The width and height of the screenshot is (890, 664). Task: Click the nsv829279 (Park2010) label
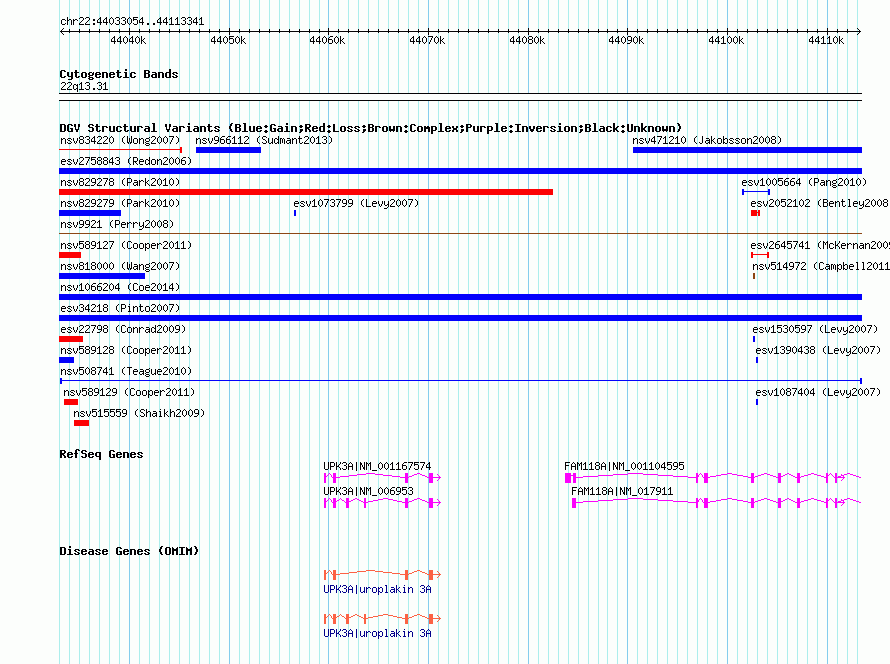tap(120, 203)
